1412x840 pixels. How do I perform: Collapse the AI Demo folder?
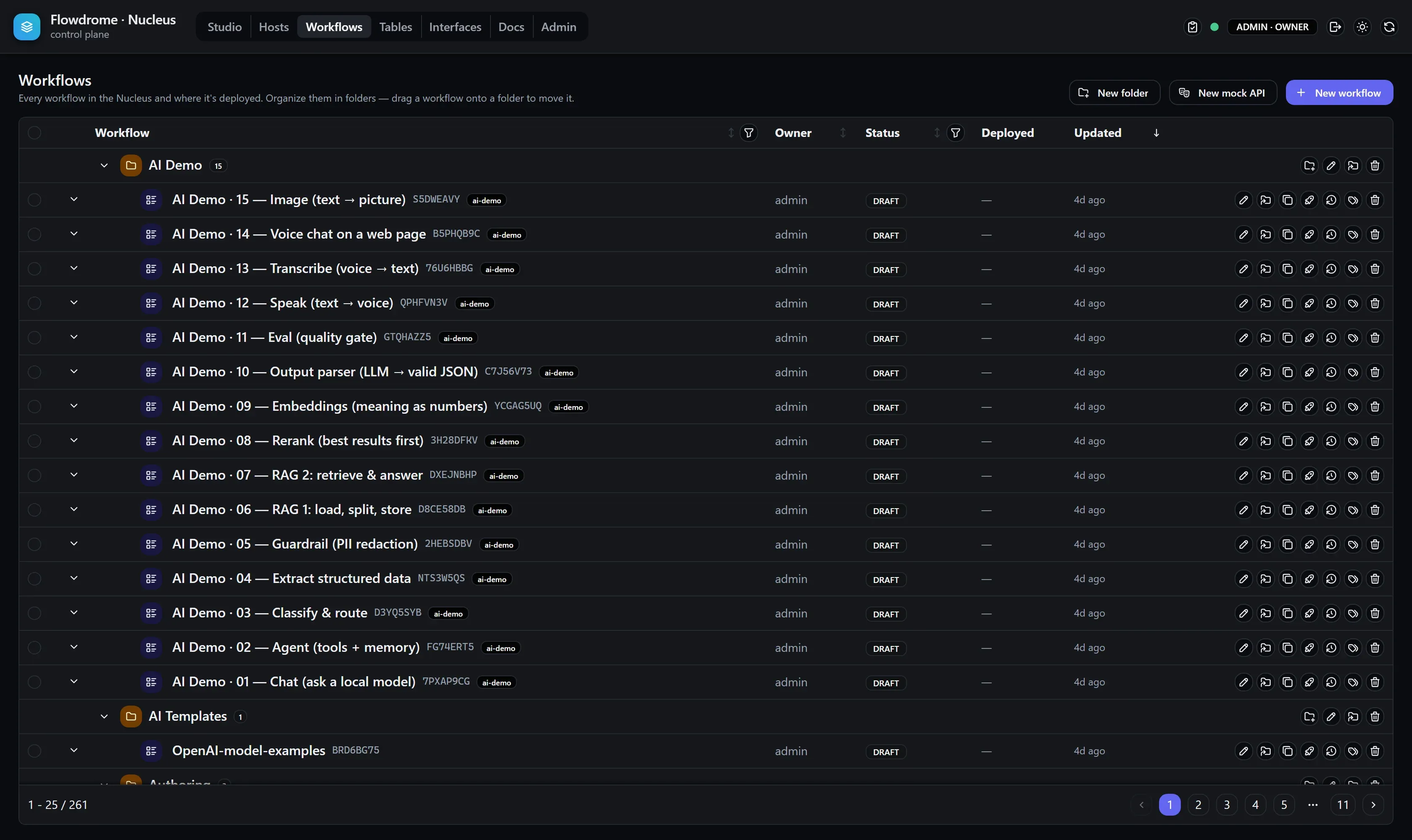click(104, 165)
